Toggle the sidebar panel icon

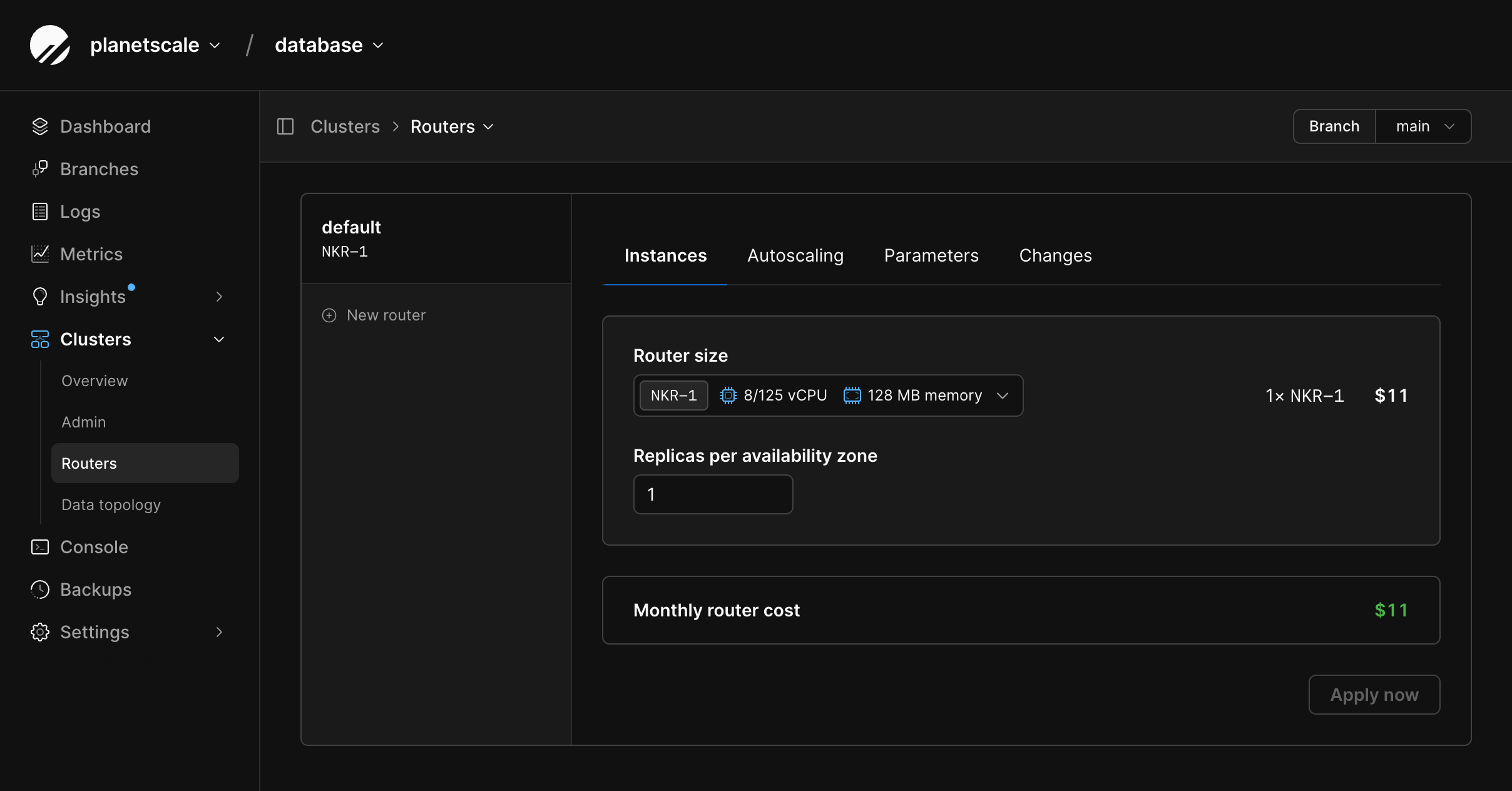[285, 126]
